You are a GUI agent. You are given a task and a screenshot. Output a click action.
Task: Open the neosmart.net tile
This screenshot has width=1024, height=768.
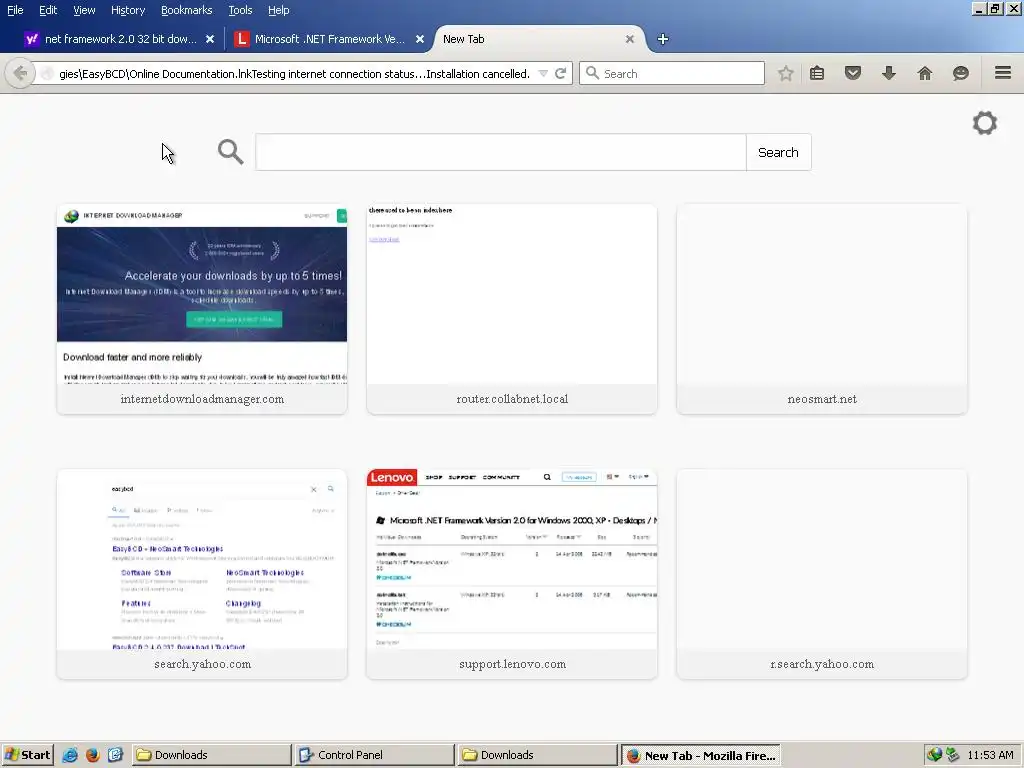pos(822,308)
